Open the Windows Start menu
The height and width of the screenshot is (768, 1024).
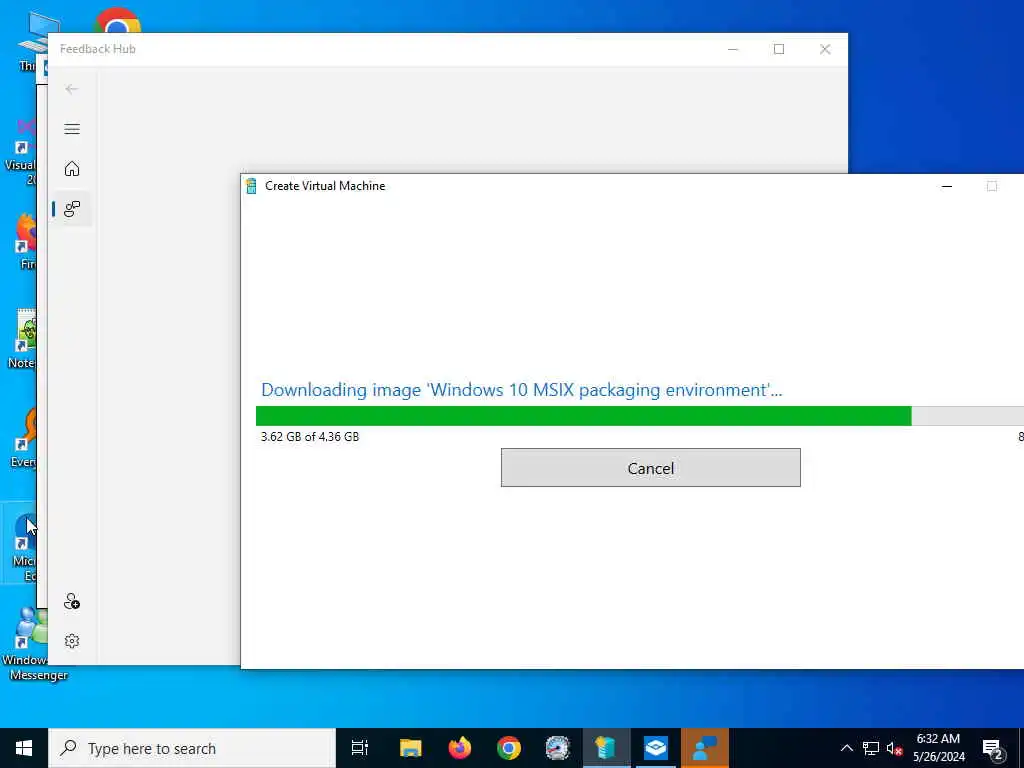coord(24,748)
